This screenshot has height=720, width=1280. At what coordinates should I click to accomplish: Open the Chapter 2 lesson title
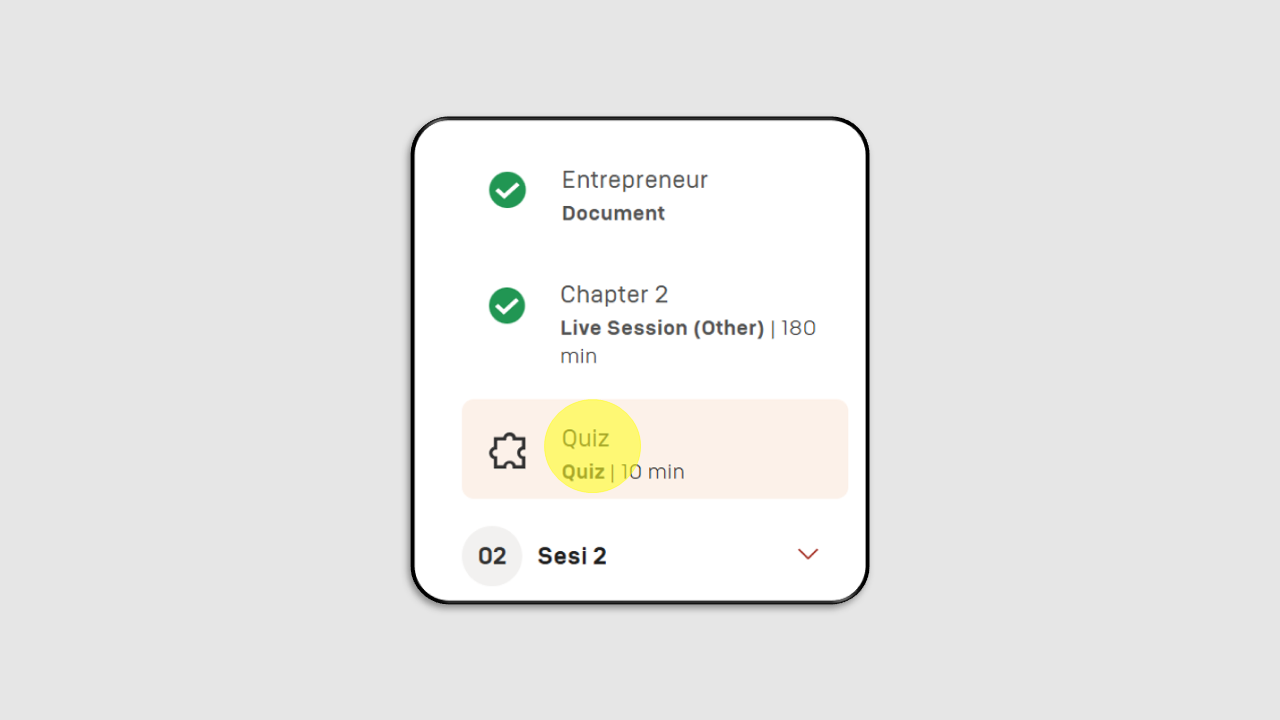click(614, 294)
